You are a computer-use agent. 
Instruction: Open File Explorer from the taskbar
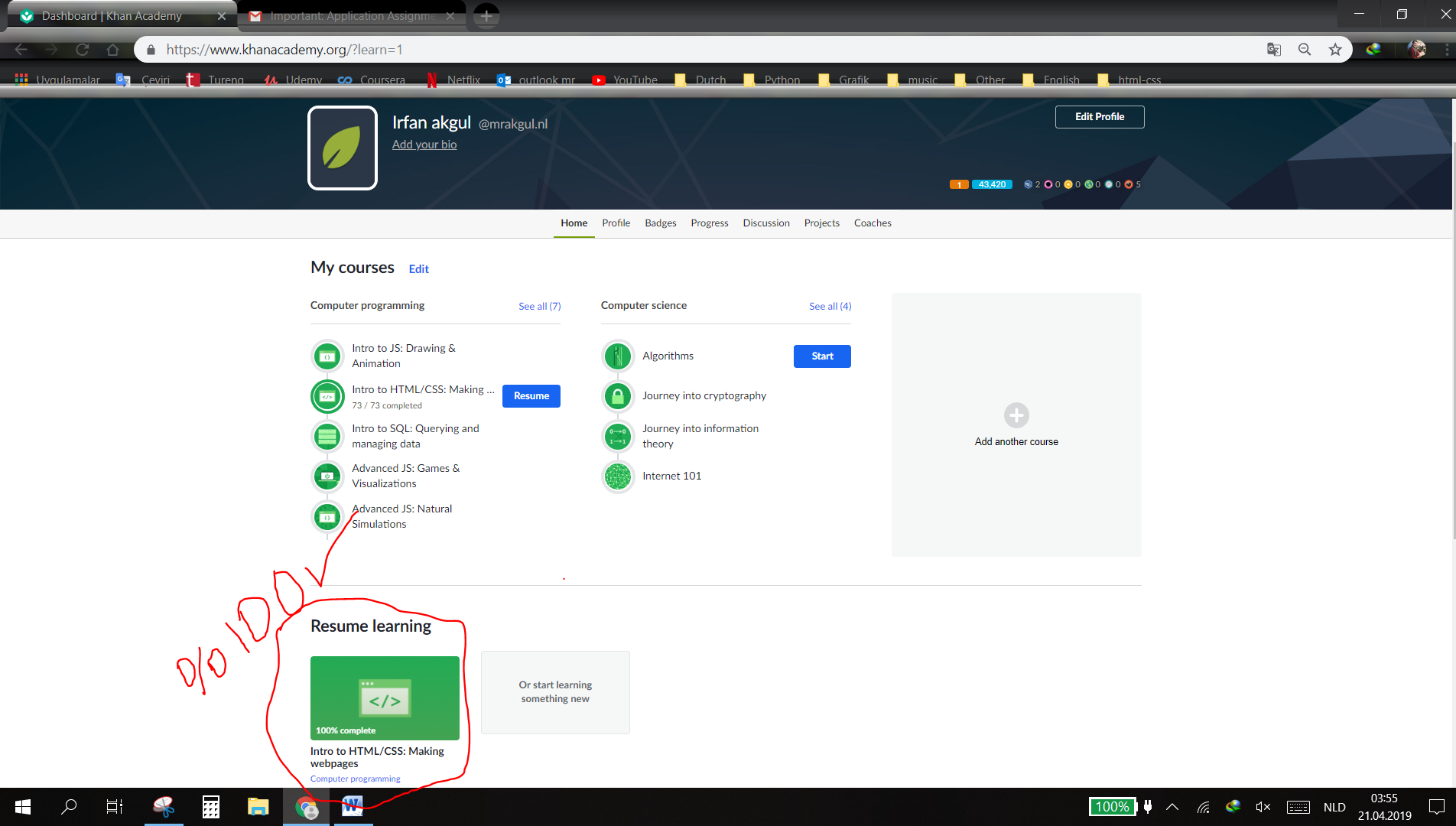click(x=258, y=807)
